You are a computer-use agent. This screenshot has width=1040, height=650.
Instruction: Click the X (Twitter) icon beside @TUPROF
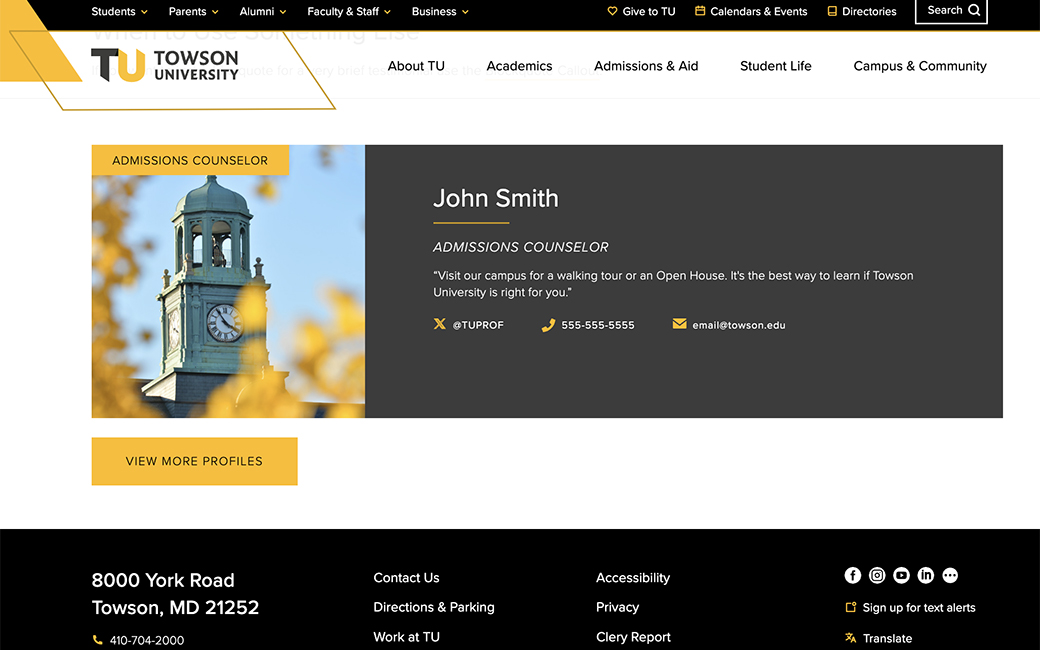[x=440, y=324]
